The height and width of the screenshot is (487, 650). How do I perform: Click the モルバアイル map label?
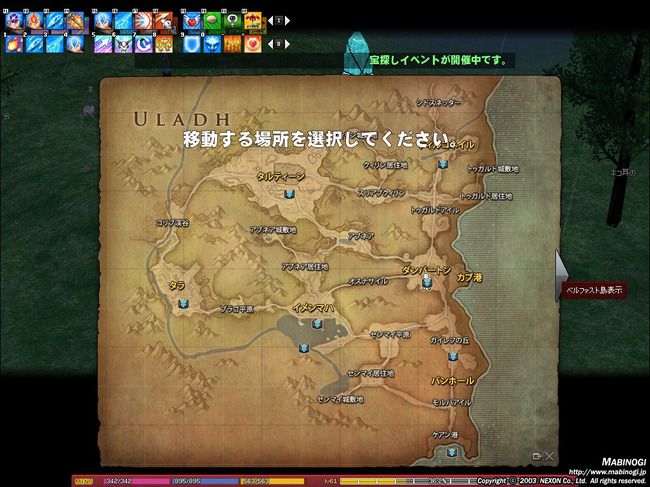451,402
